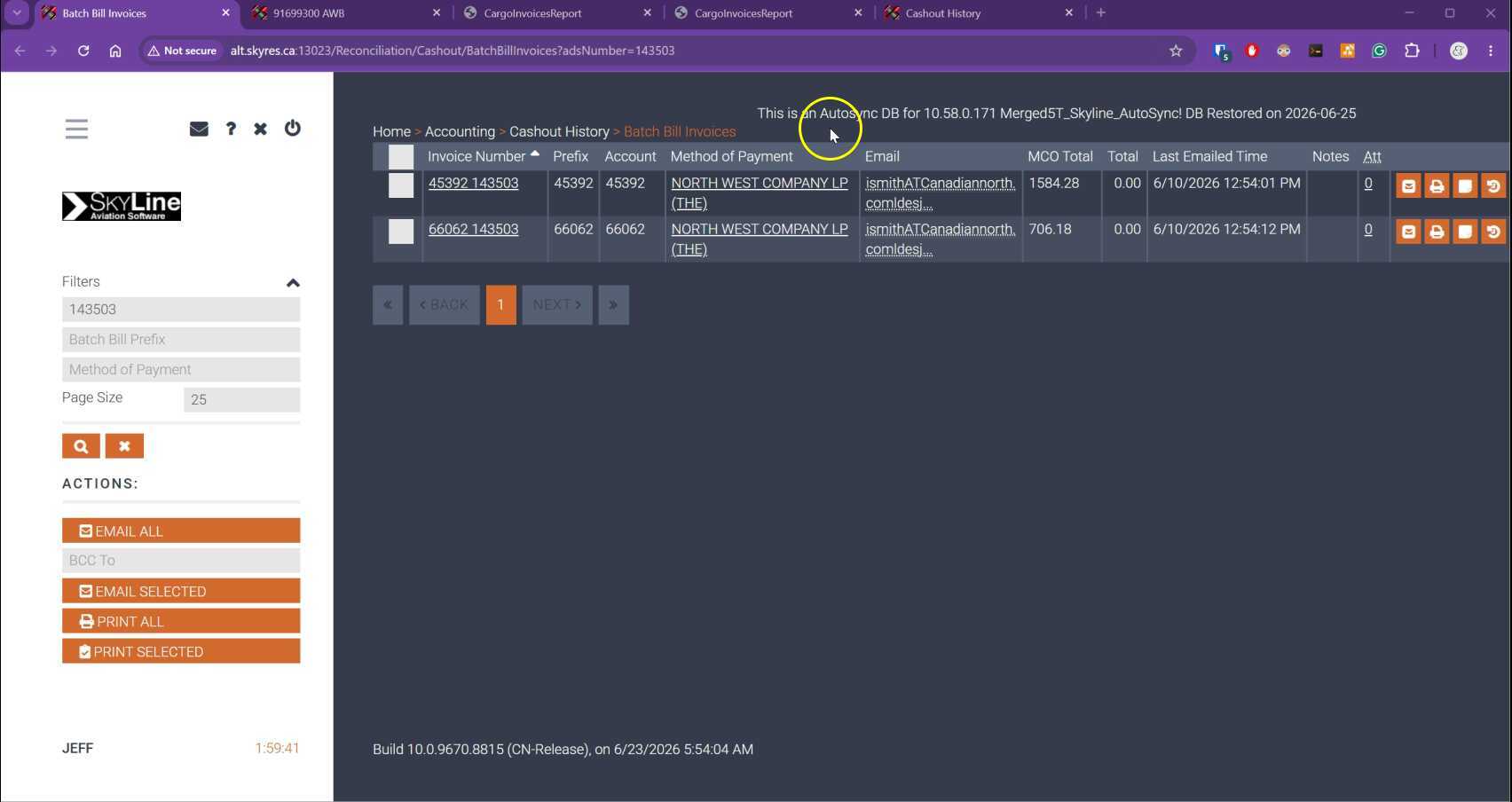
Task: Go to browser home page icon
Action: click(115, 51)
